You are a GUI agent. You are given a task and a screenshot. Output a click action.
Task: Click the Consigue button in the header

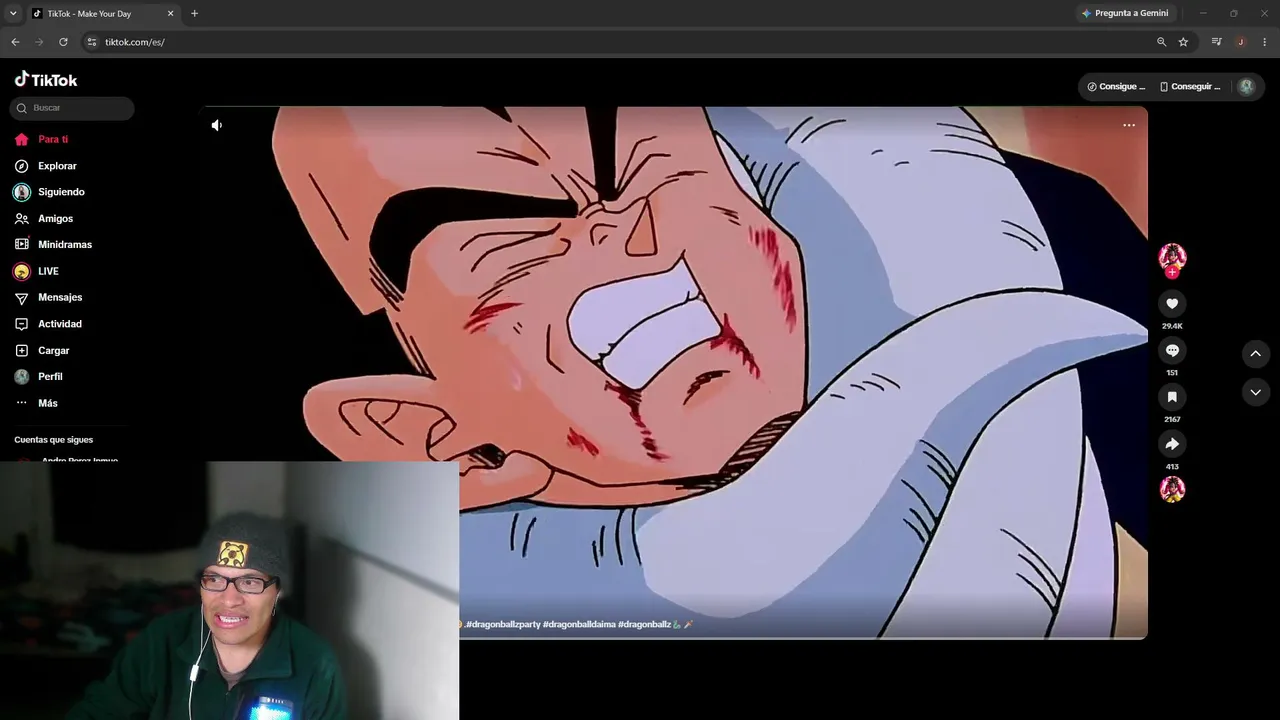(1116, 87)
